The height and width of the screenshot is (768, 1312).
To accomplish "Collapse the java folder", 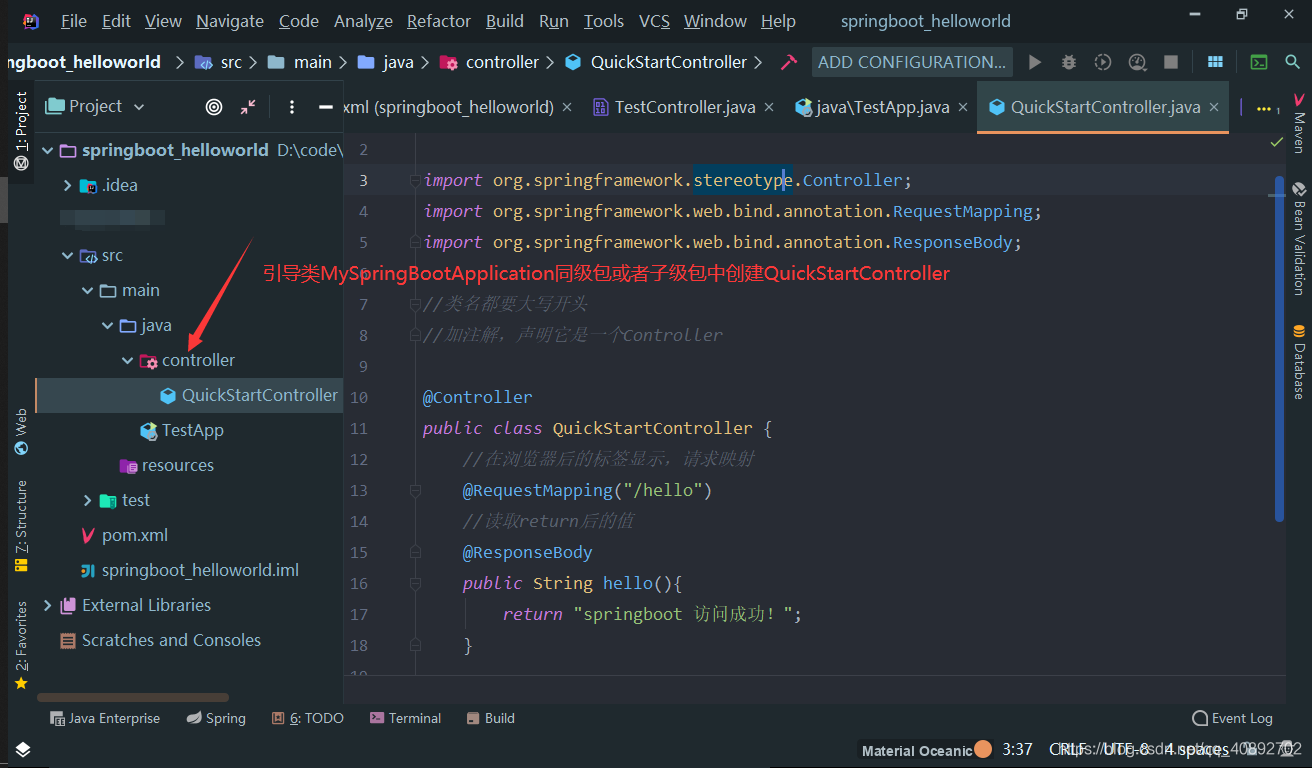I will point(108,326).
